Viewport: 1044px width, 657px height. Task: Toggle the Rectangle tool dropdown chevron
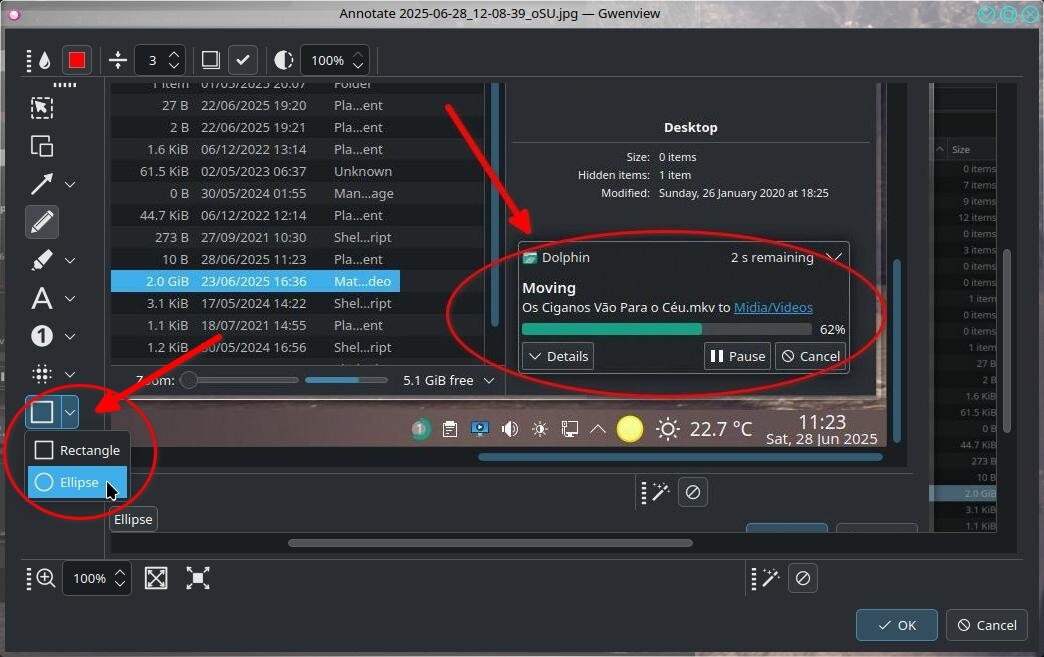[x=70, y=412]
